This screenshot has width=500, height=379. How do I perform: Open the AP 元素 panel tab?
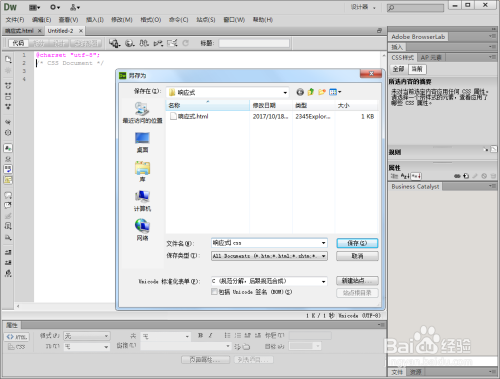(x=431, y=57)
